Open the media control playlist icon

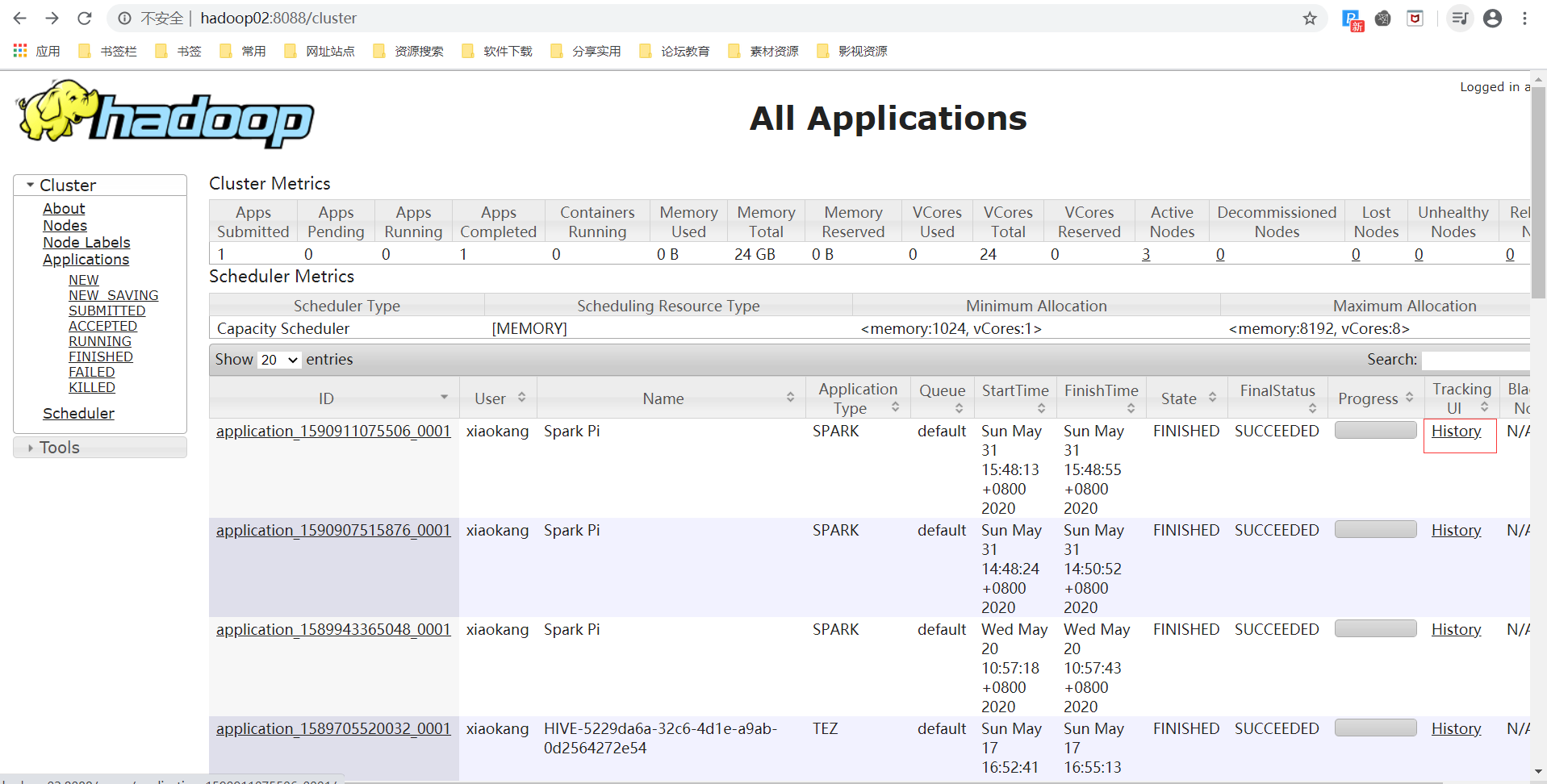(1459, 18)
